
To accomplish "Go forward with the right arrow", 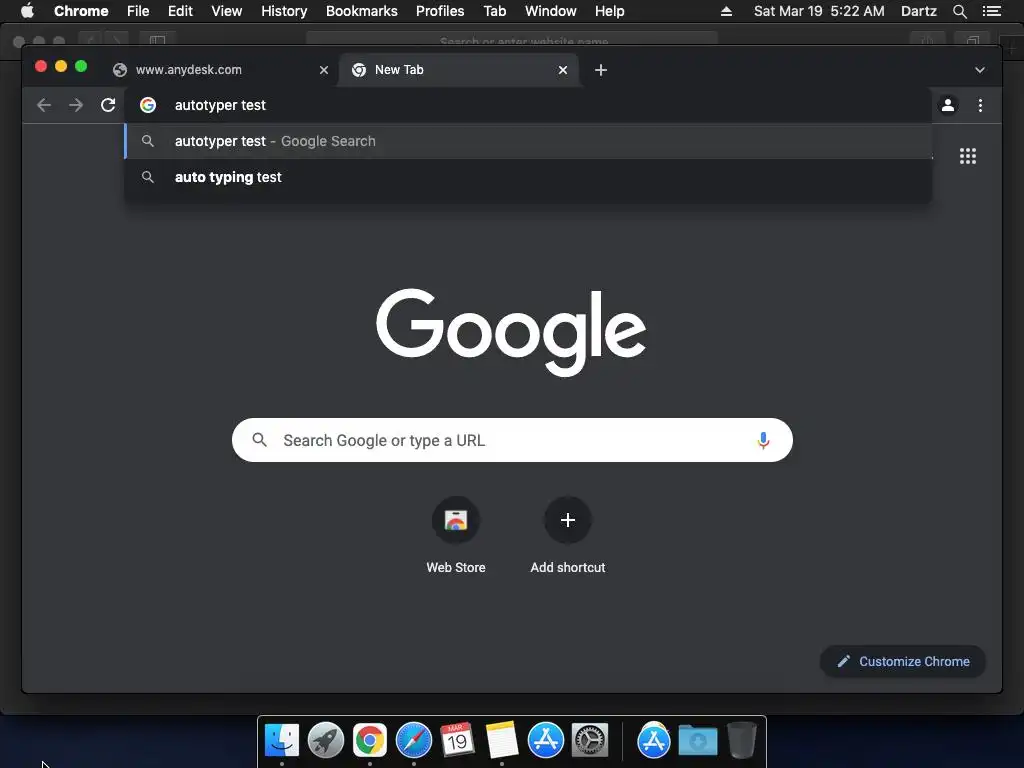I will (x=76, y=105).
